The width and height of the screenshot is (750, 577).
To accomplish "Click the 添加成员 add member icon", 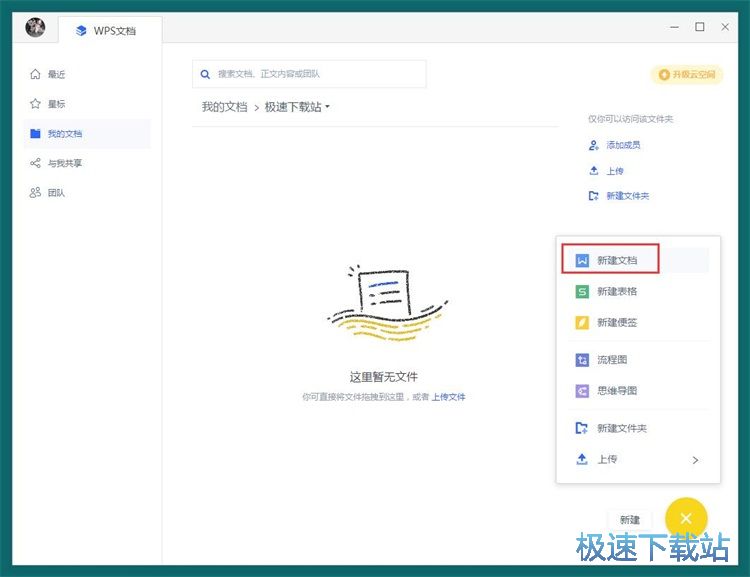I will click(593, 145).
